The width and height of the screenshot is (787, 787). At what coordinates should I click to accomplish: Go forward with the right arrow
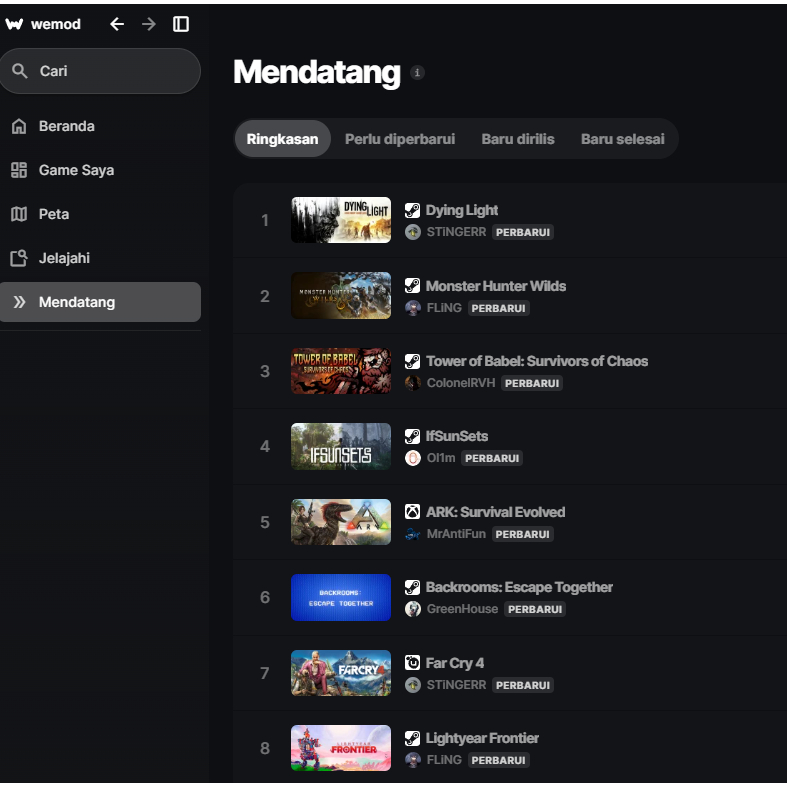pos(149,24)
